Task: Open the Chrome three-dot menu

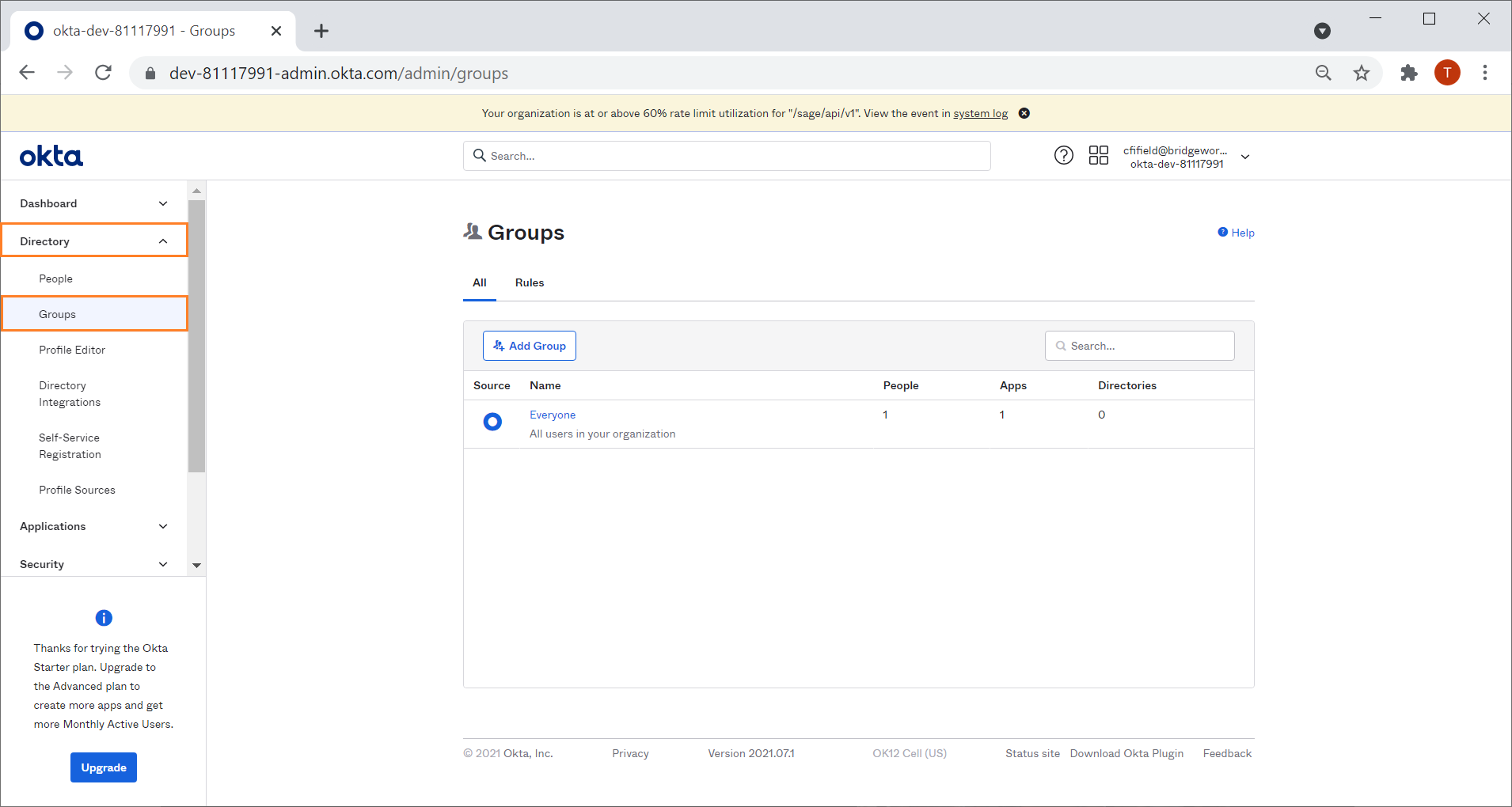Action: click(x=1485, y=73)
